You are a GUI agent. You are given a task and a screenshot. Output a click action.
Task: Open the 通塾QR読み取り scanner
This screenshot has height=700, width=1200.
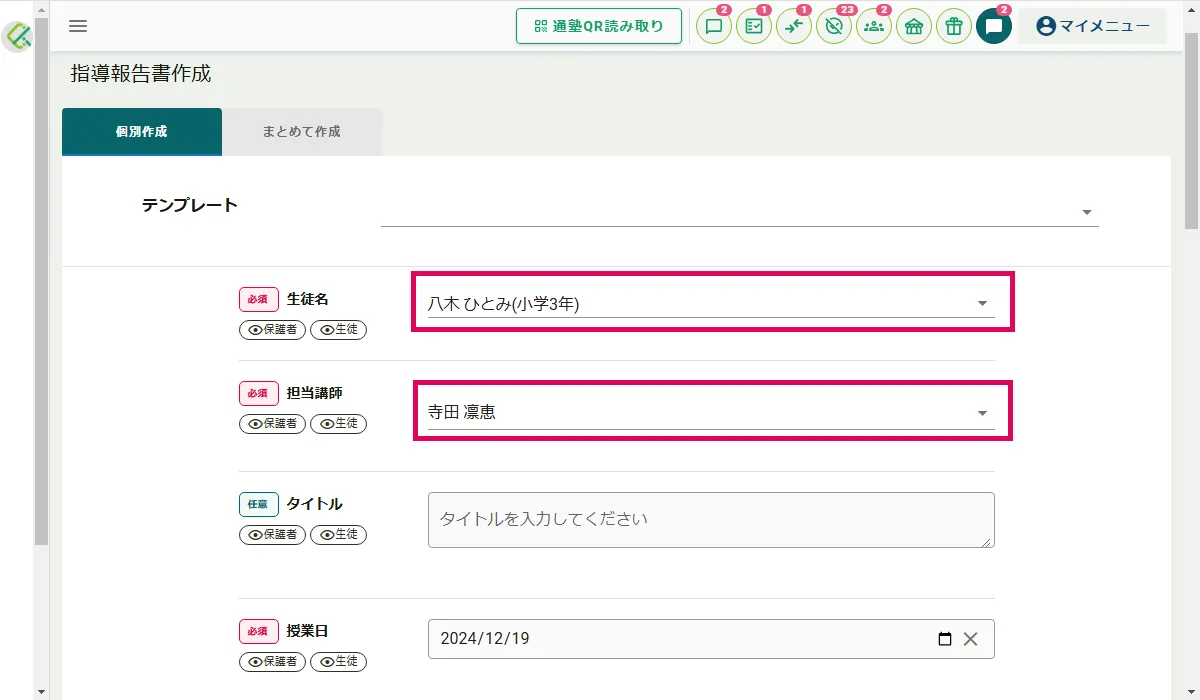(599, 26)
